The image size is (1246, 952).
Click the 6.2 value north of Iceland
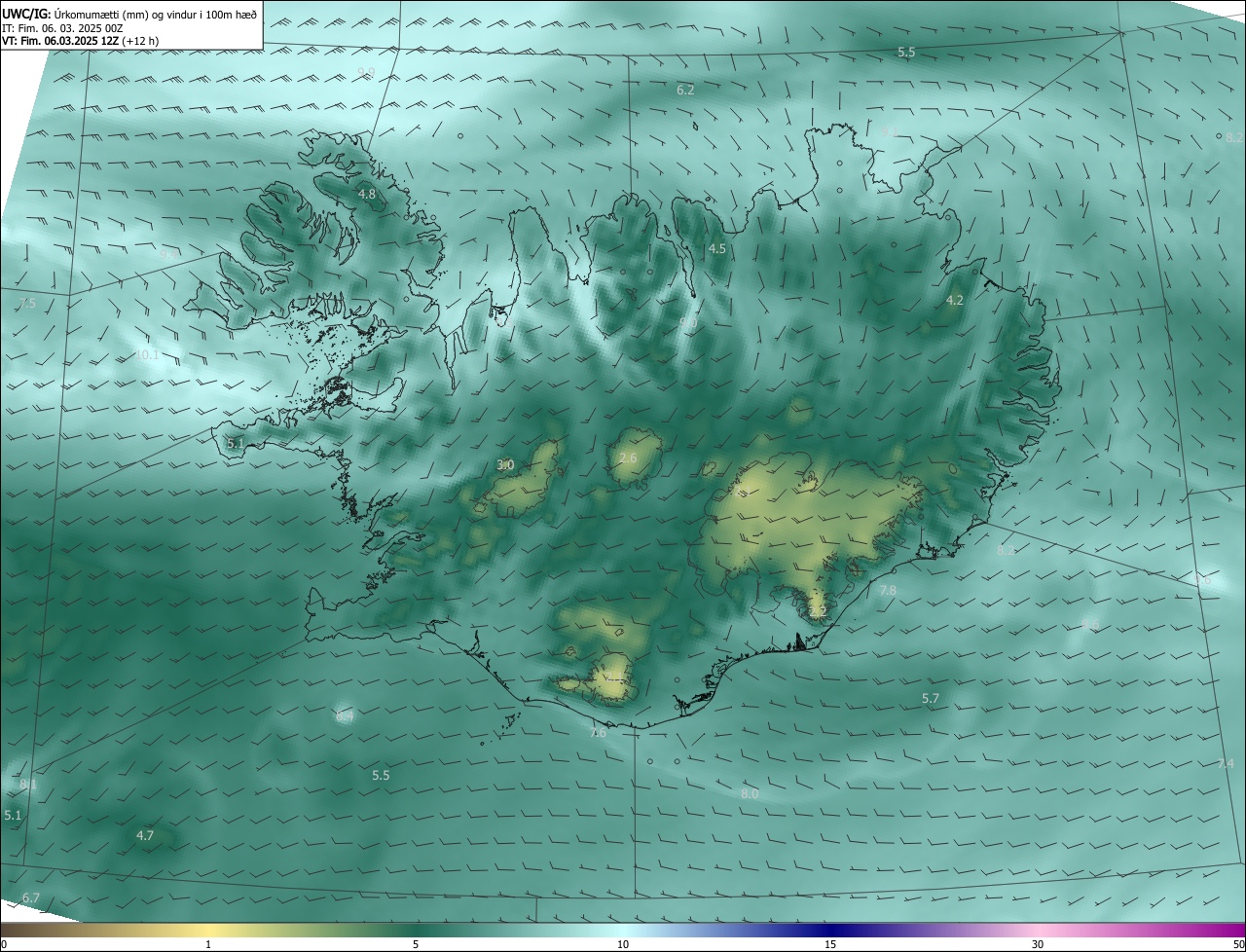(x=685, y=90)
